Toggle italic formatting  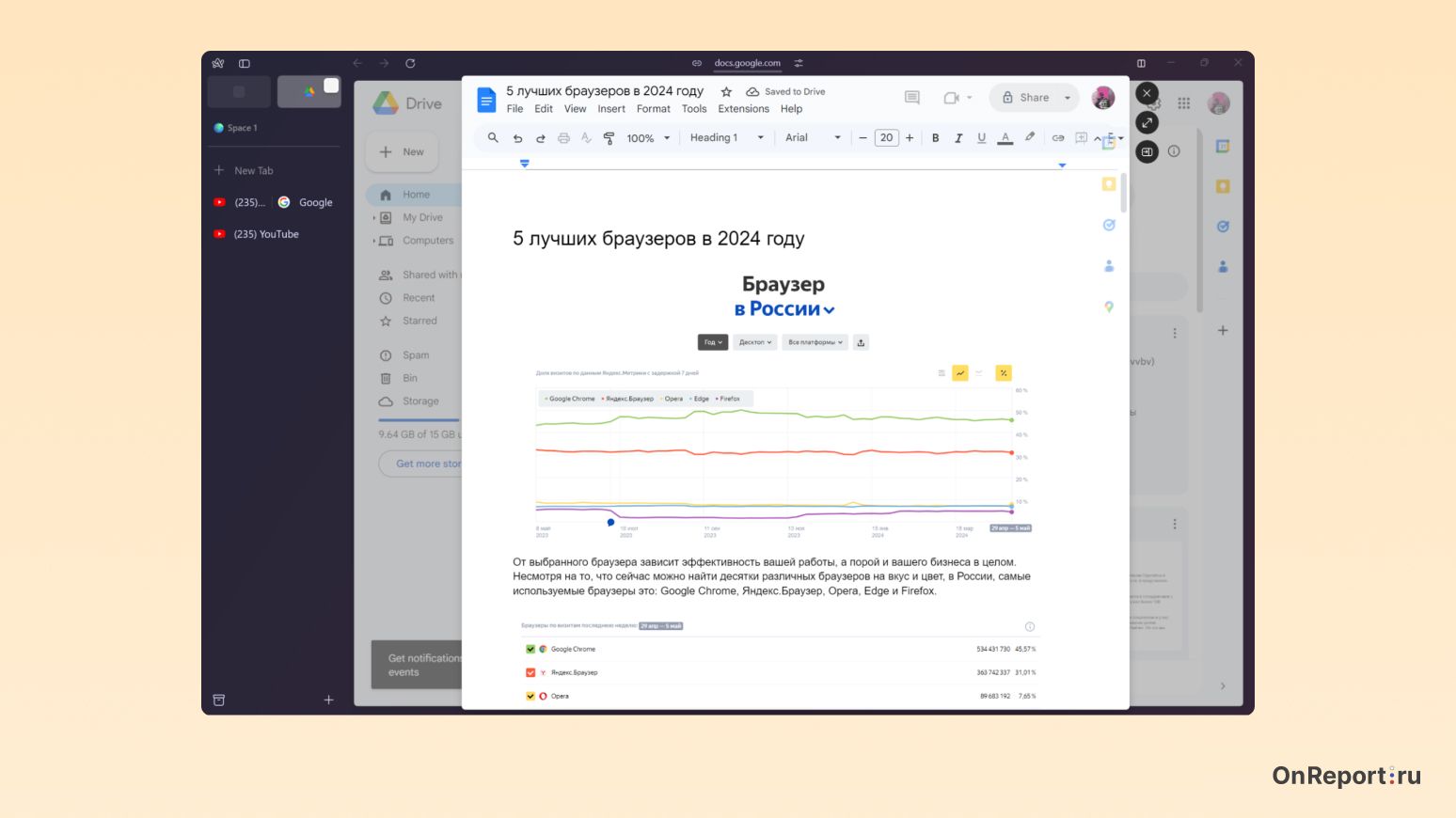point(958,138)
